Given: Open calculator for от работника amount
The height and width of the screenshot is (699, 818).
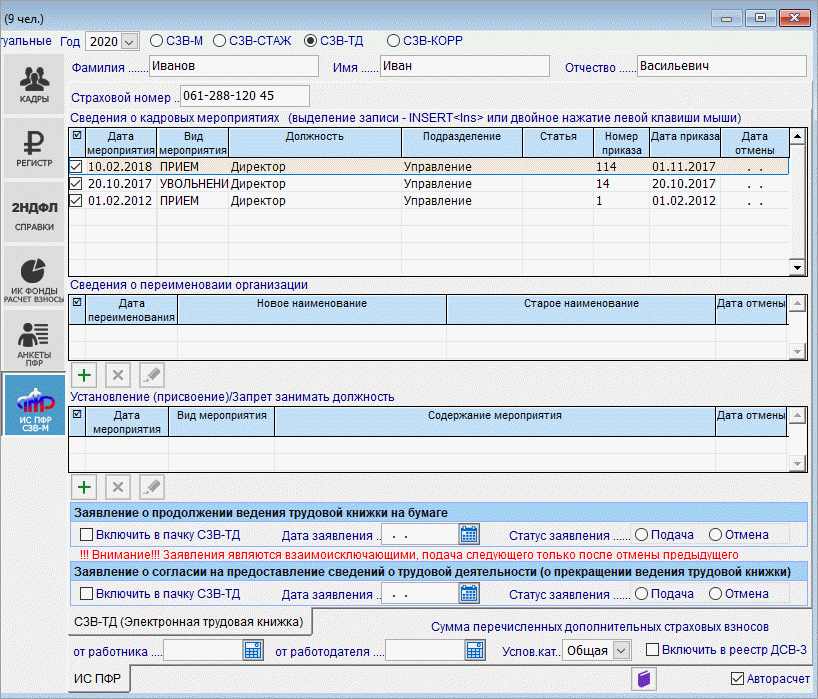Looking at the screenshot, I should (x=253, y=650).
